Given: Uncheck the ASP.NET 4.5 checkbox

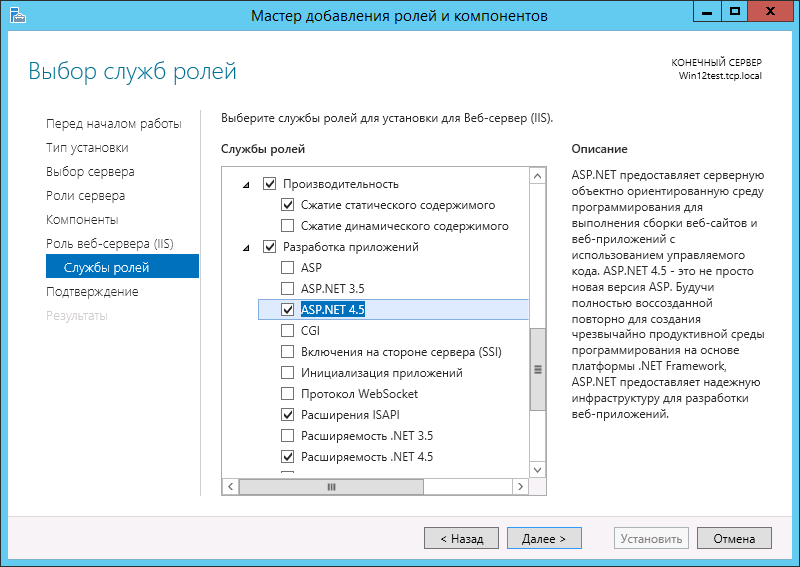Looking at the screenshot, I should [288, 310].
